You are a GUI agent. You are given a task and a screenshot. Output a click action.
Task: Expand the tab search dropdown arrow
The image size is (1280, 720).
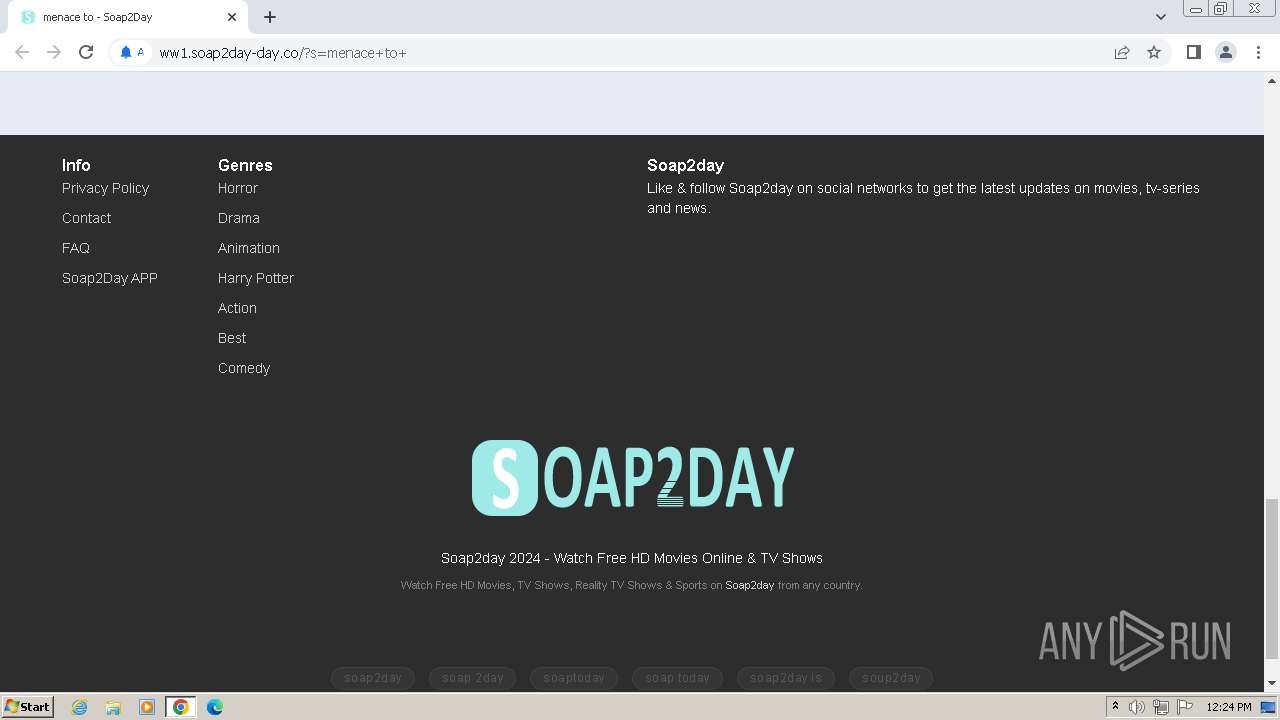point(1160,17)
